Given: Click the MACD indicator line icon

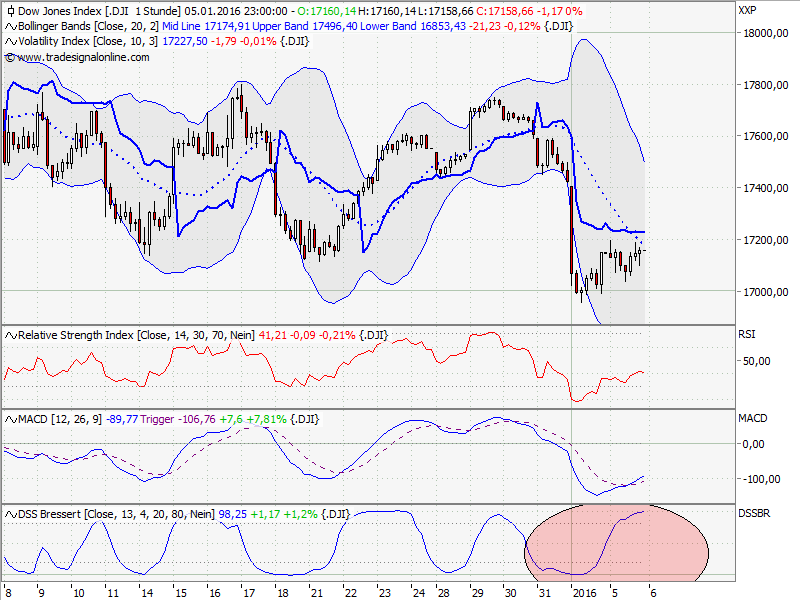Looking at the screenshot, I should pyautogui.click(x=11, y=419).
